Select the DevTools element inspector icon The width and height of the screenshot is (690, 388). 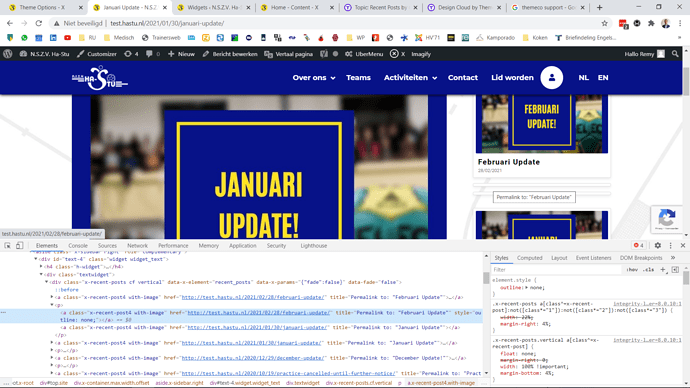7,245
